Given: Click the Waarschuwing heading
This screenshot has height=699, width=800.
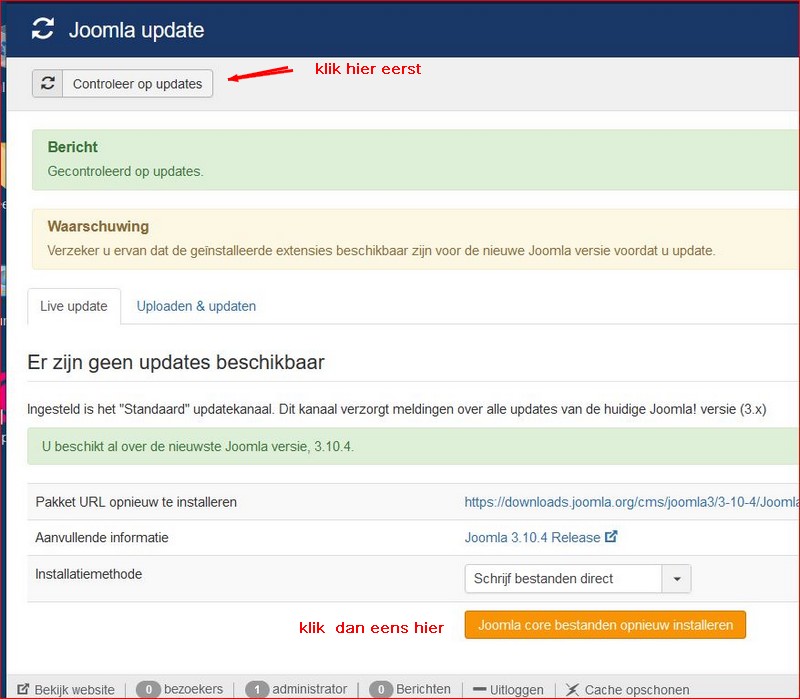Looking at the screenshot, I should [98, 227].
